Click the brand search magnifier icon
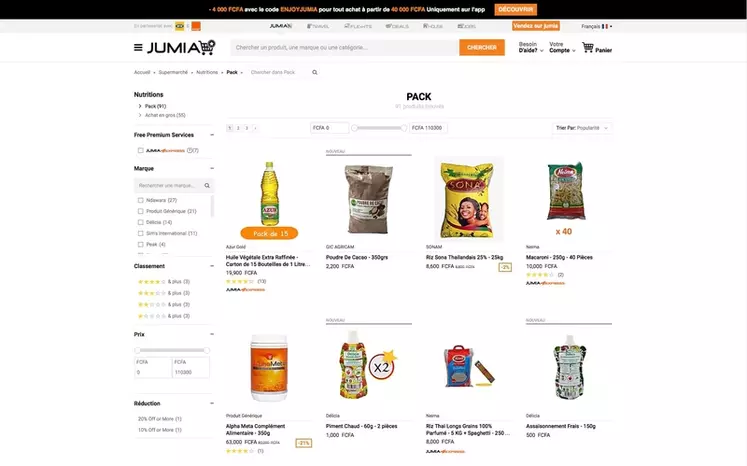 (x=207, y=185)
